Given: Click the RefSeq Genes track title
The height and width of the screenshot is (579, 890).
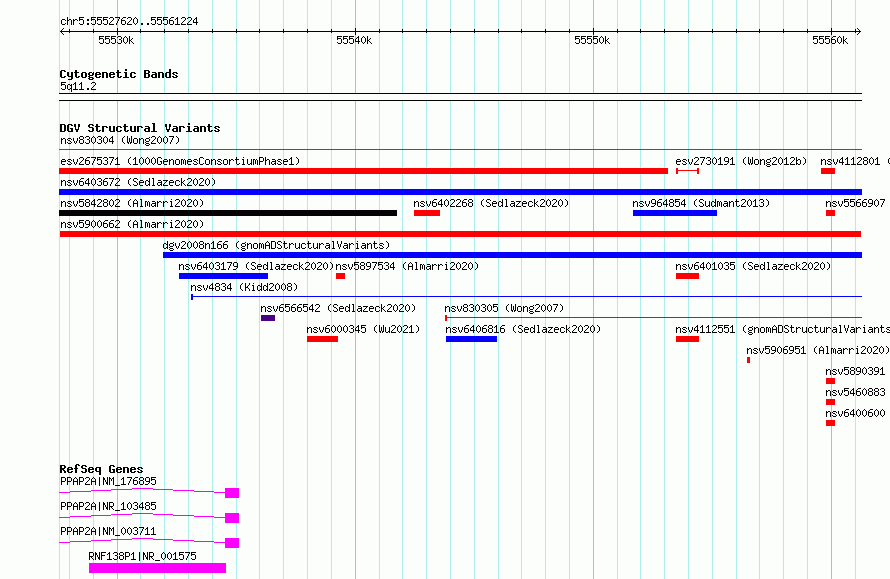Looking at the screenshot, I should 101,469.
